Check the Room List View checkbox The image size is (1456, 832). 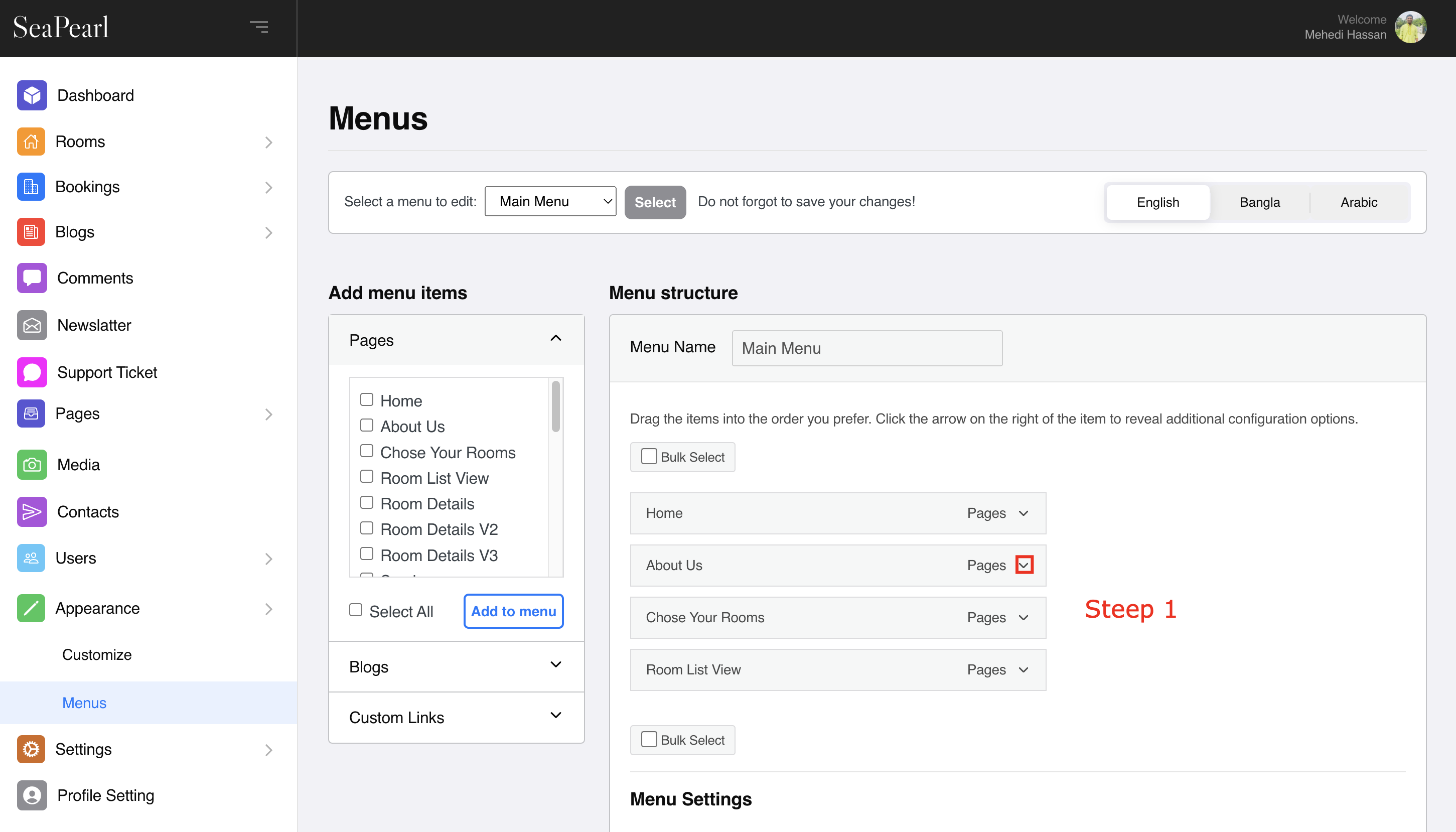click(x=367, y=477)
